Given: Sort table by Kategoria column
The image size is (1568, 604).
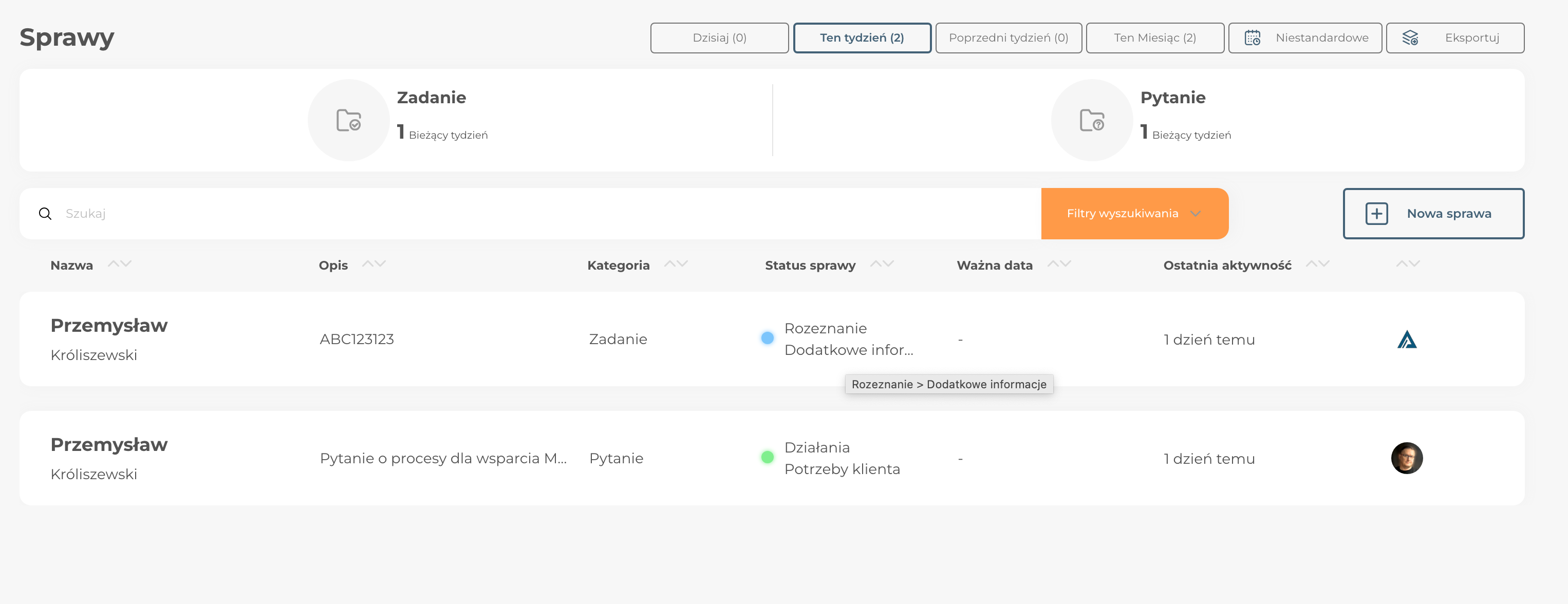Looking at the screenshot, I should [676, 264].
